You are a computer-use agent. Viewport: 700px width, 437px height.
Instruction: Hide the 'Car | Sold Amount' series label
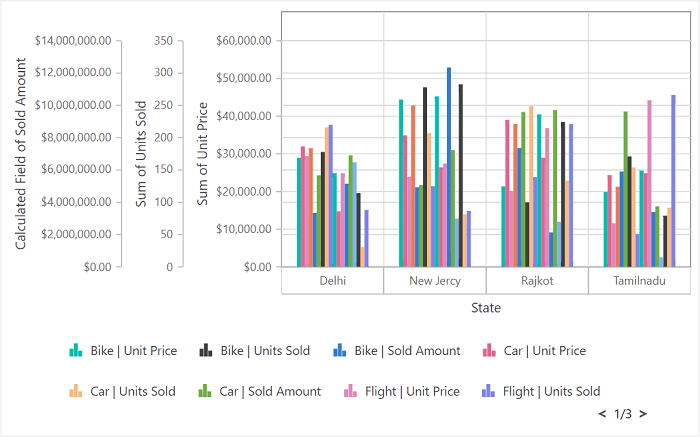[270, 392]
